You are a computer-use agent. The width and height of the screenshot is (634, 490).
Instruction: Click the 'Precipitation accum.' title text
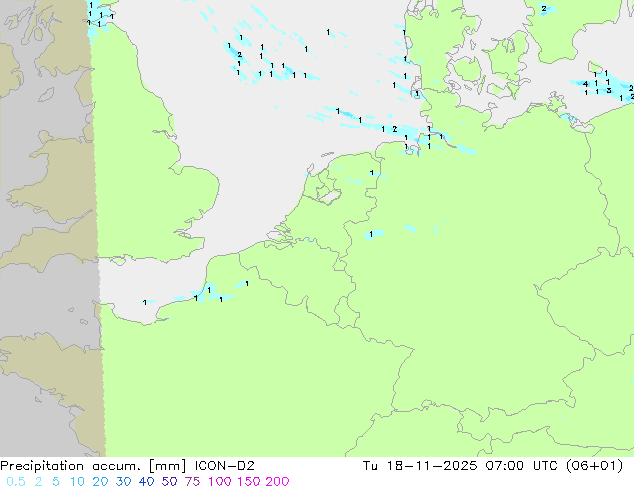70,466
